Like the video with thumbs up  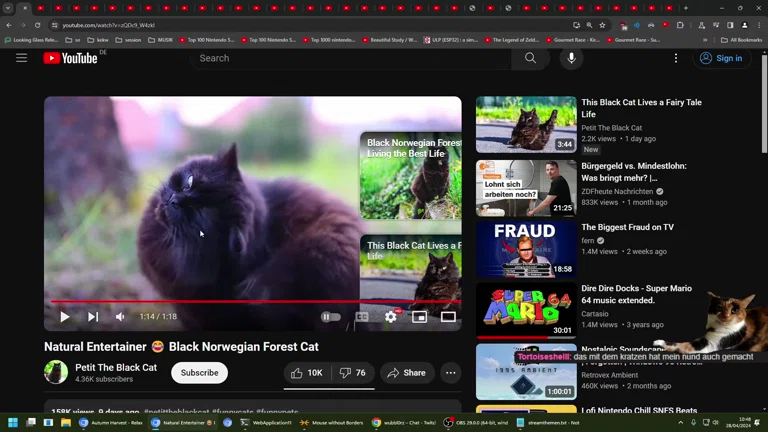(307, 373)
